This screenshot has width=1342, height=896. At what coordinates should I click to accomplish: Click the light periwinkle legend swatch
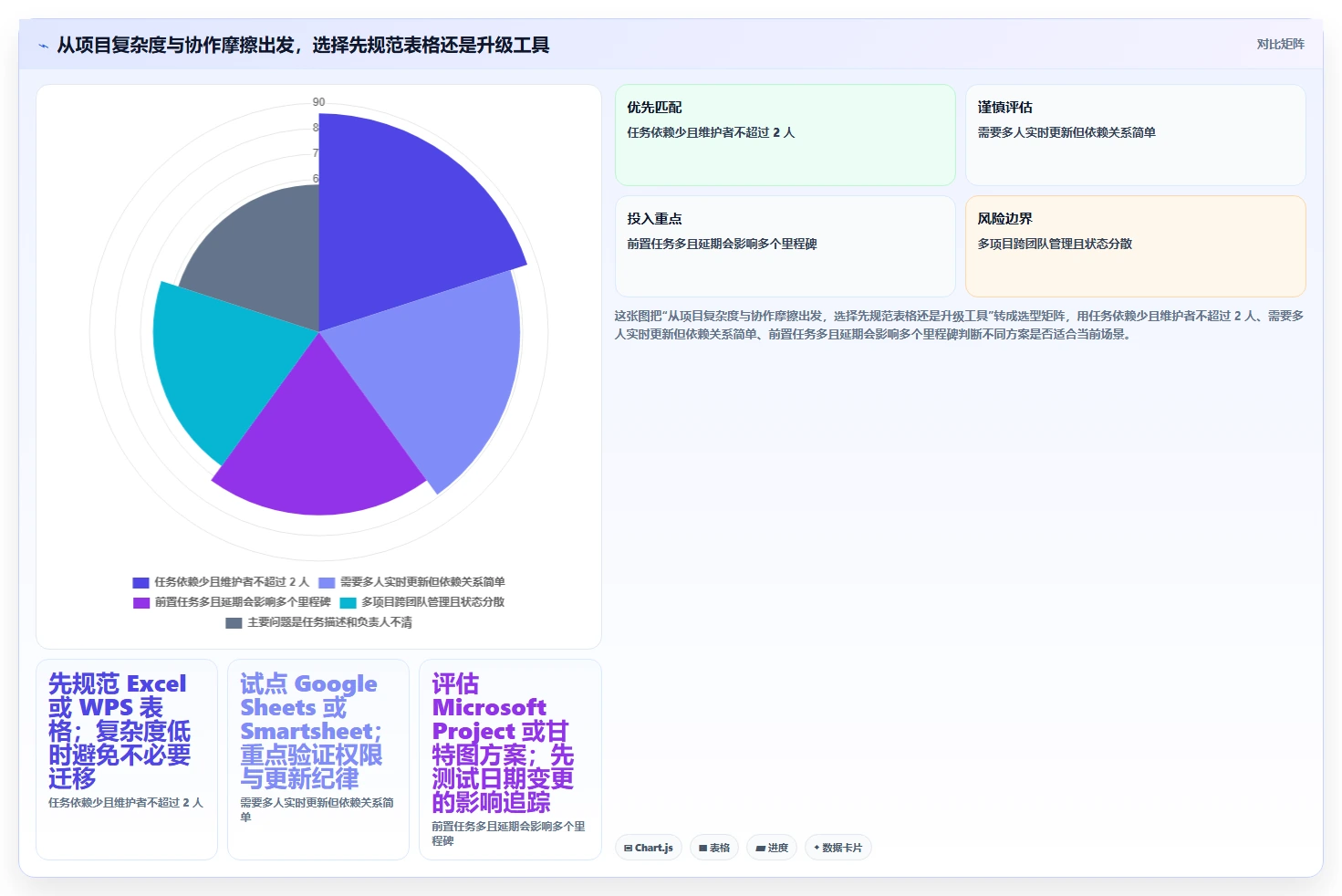point(327,582)
